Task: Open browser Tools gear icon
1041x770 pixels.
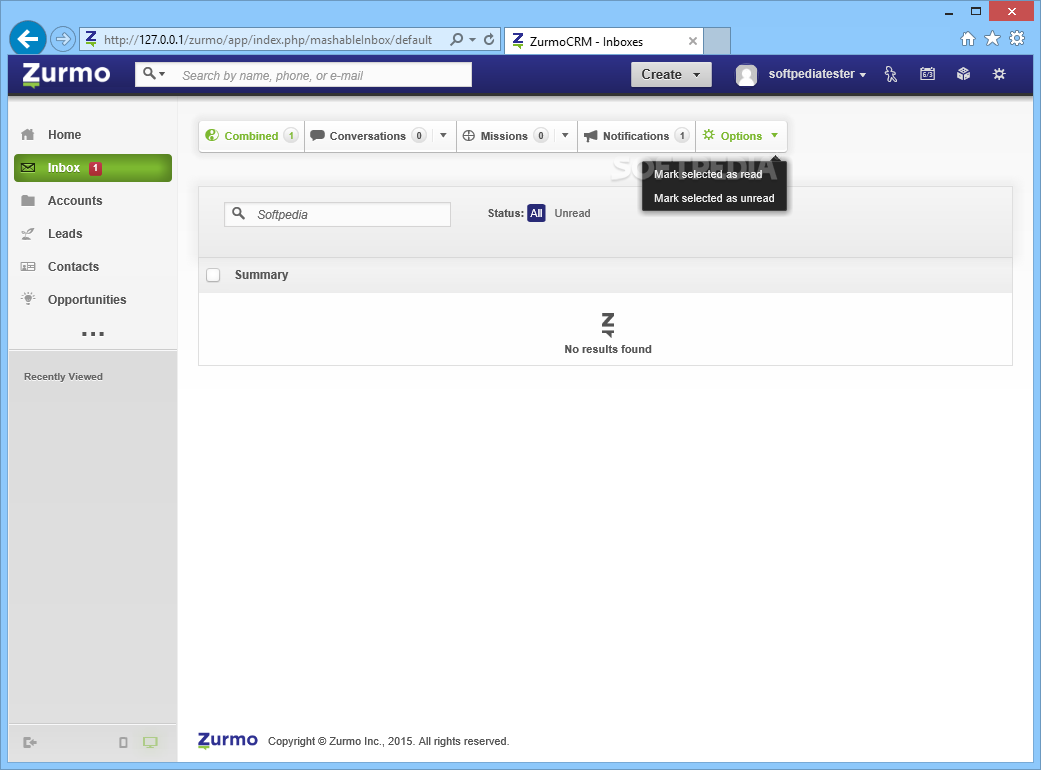Action: coord(1017,38)
